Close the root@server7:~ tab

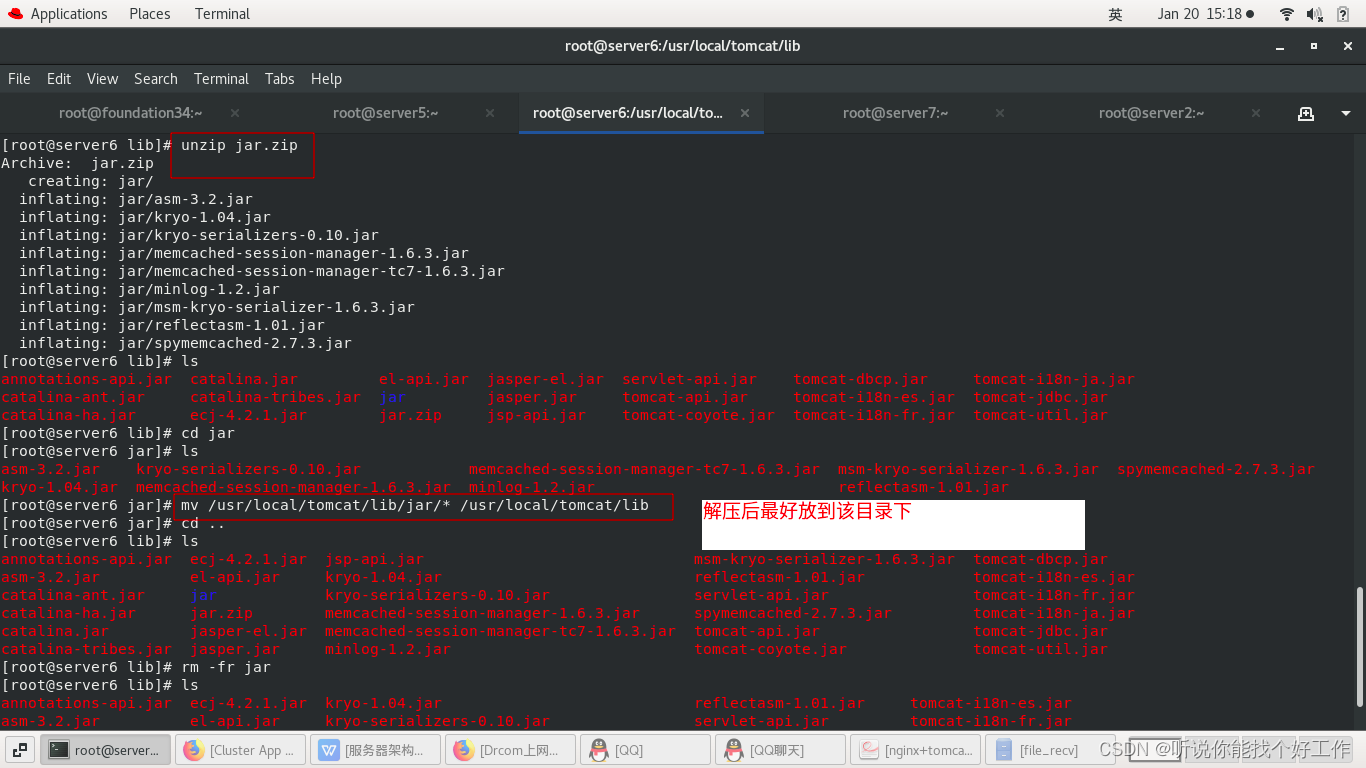(1000, 113)
